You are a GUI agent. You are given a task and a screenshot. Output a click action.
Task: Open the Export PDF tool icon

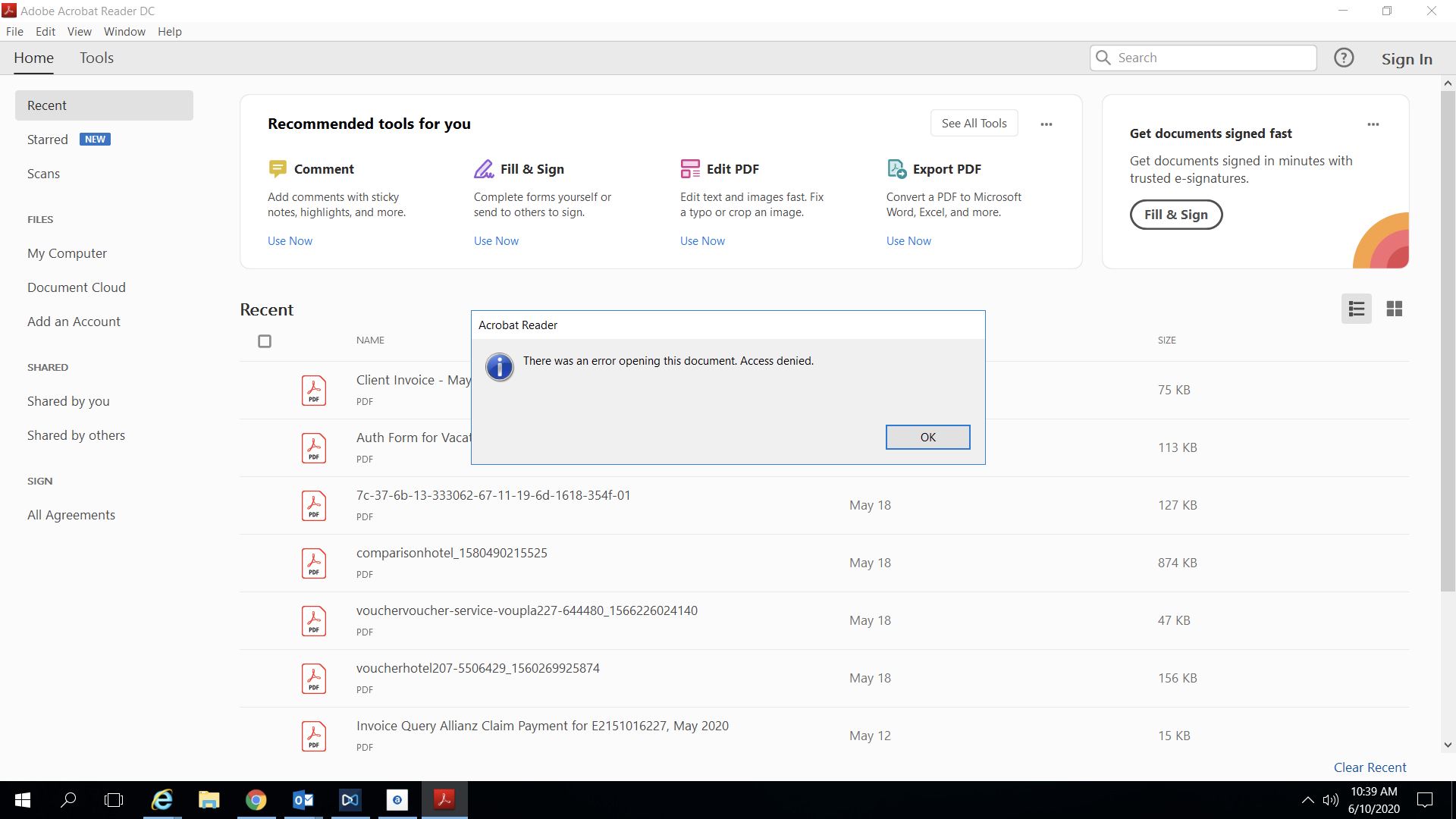896,168
